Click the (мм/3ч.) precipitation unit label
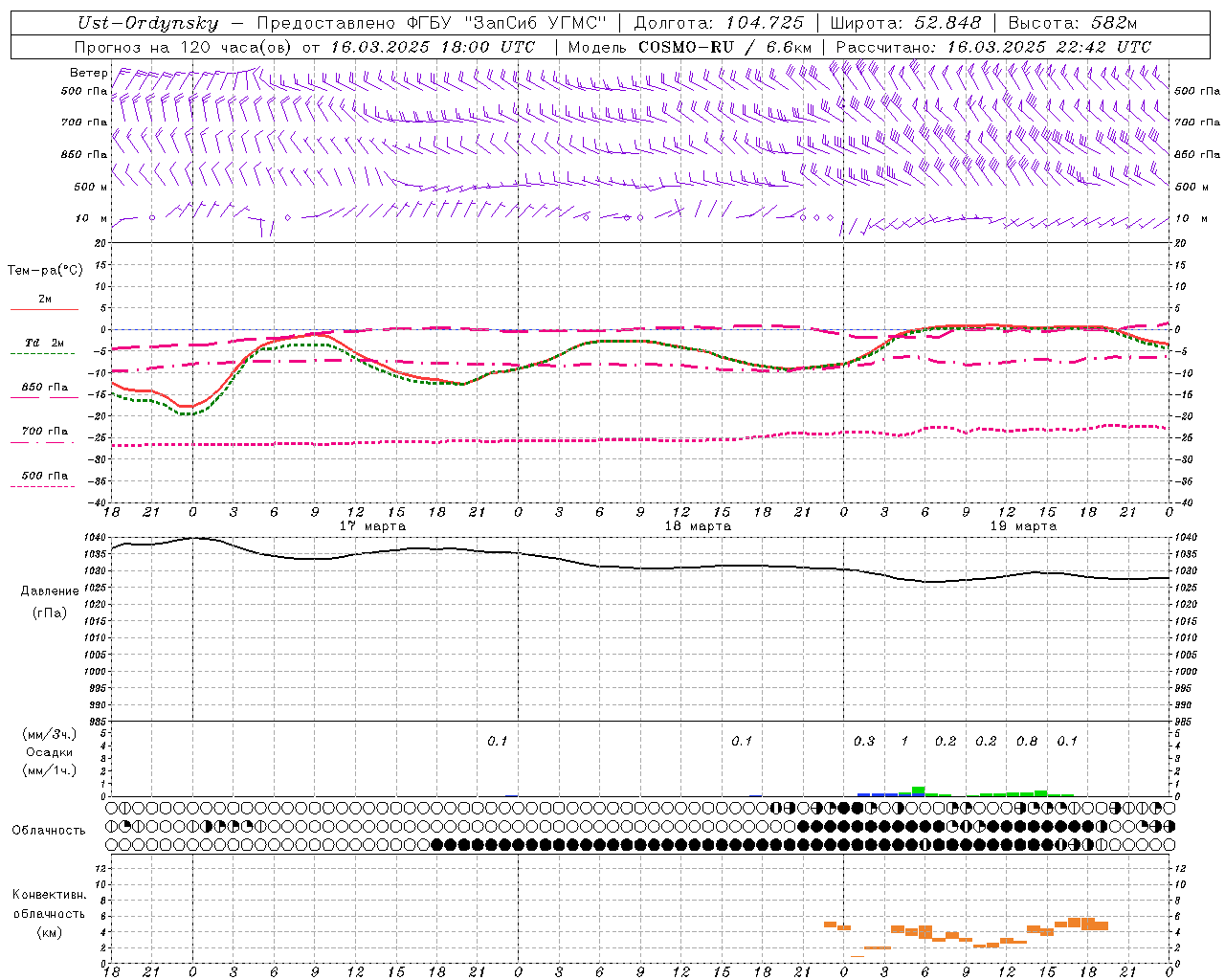1225x980 pixels. pos(49,734)
